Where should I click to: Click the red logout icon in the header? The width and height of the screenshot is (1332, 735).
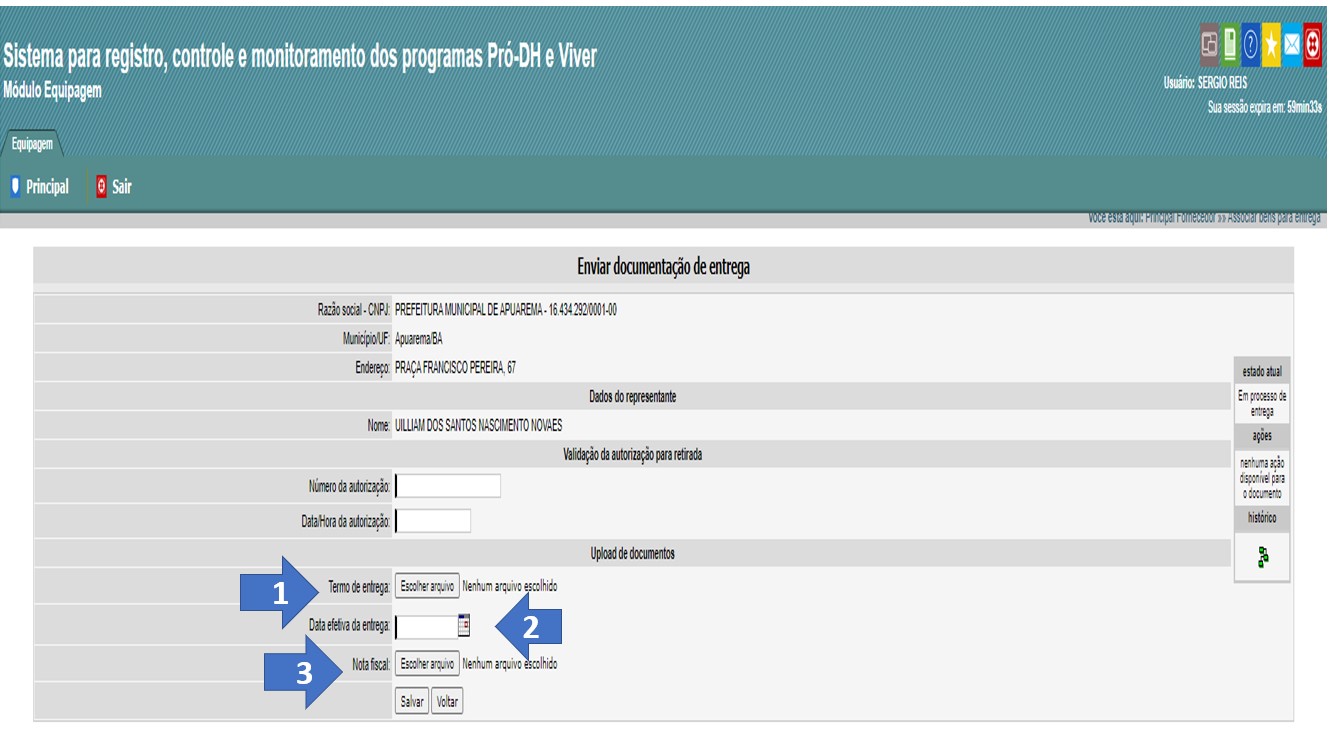pos(1313,45)
